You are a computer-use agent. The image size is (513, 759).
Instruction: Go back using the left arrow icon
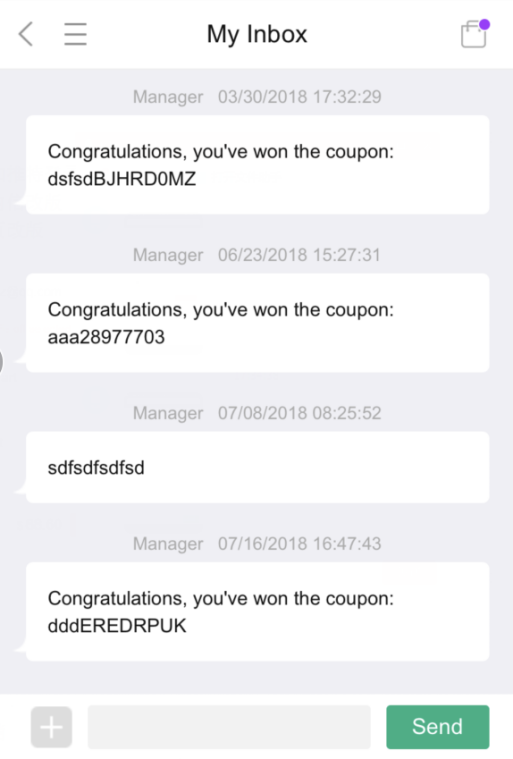pyautogui.click(x=26, y=34)
